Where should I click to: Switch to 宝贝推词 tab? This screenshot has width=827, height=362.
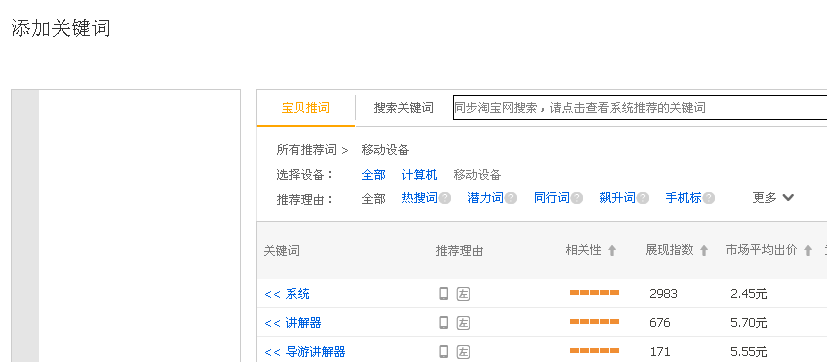[306, 108]
